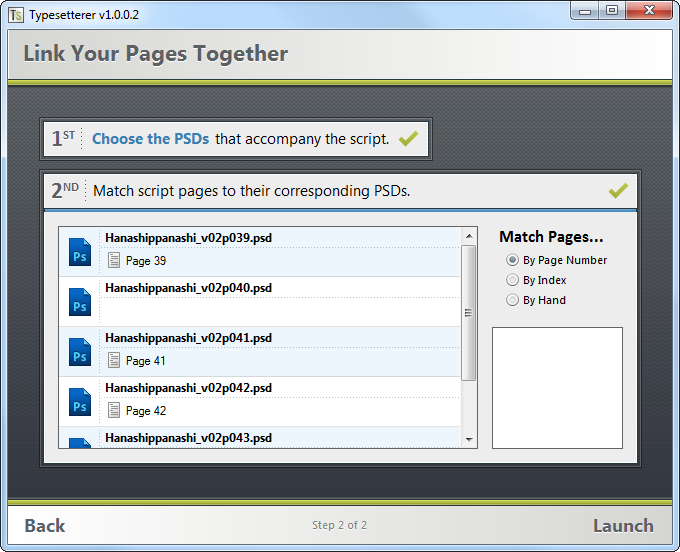Click the Photoshop icon for Hanashippanashi_v02p041.psd

point(80,352)
